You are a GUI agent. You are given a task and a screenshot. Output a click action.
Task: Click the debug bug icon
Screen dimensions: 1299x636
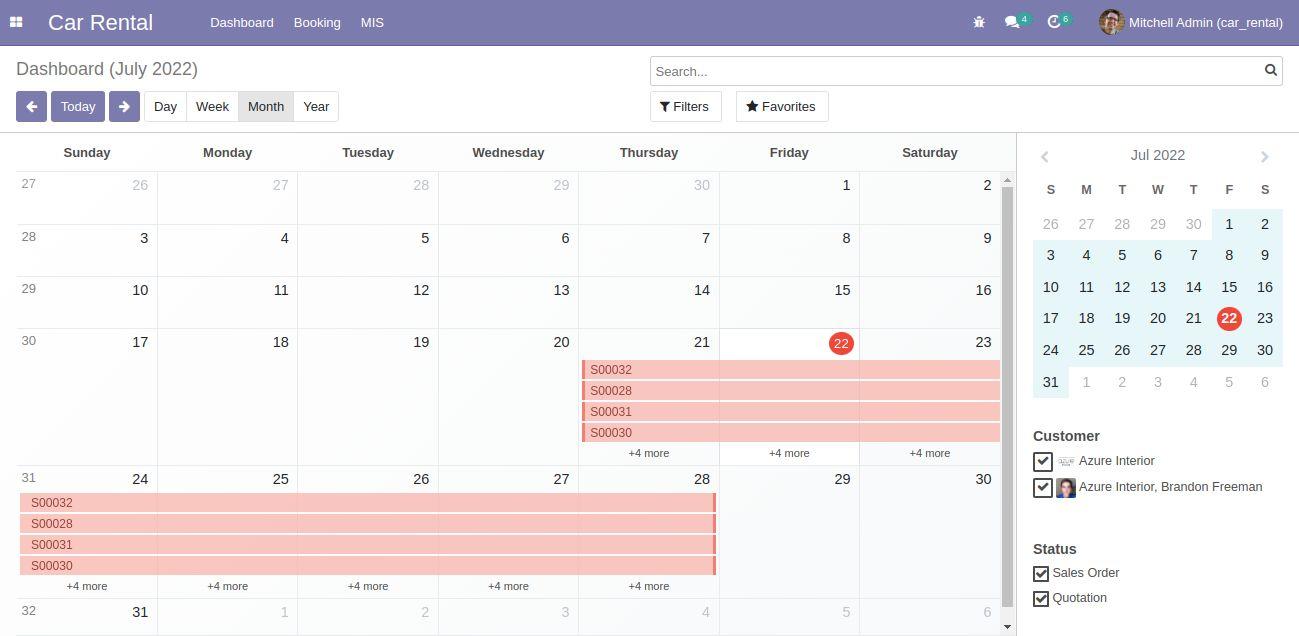tap(979, 22)
